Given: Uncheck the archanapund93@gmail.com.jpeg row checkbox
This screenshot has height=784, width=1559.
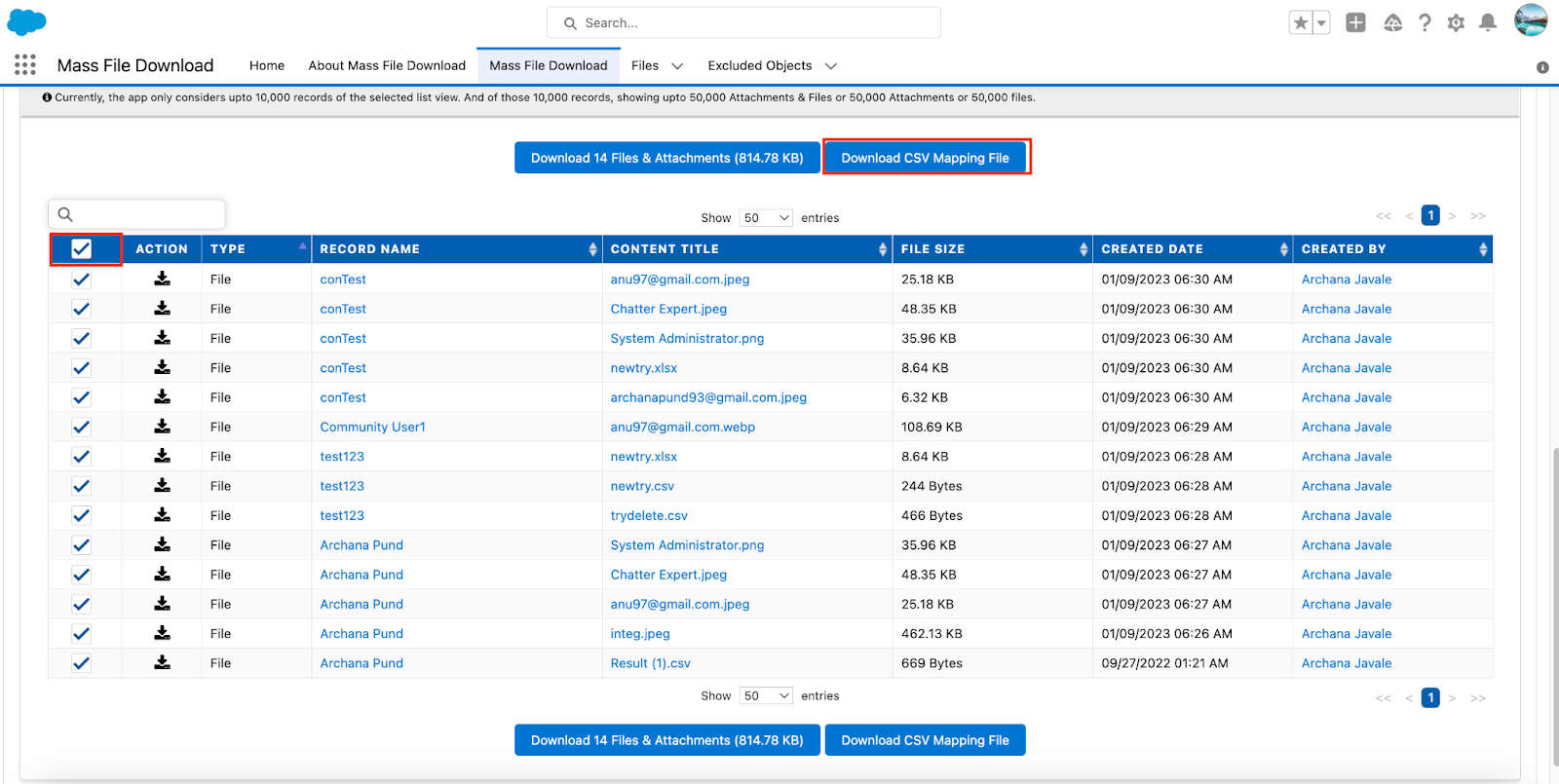Looking at the screenshot, I should 82,397.
